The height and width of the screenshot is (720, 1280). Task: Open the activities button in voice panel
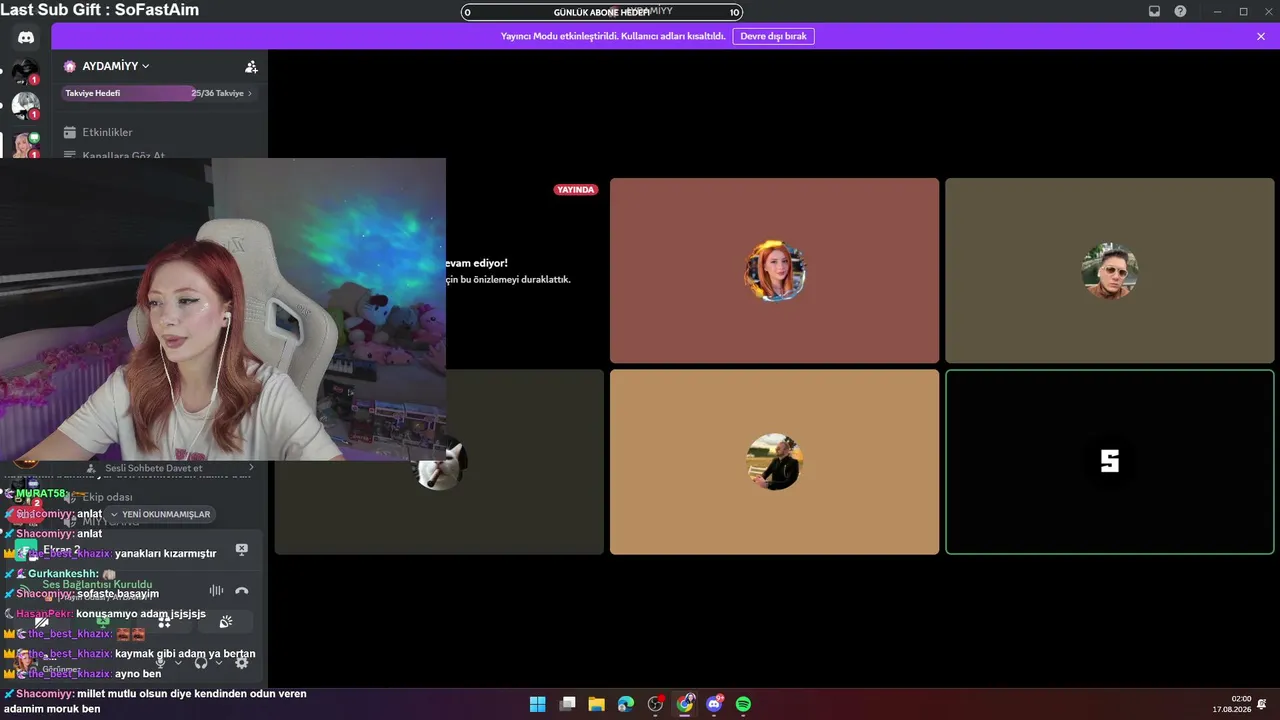164,622
